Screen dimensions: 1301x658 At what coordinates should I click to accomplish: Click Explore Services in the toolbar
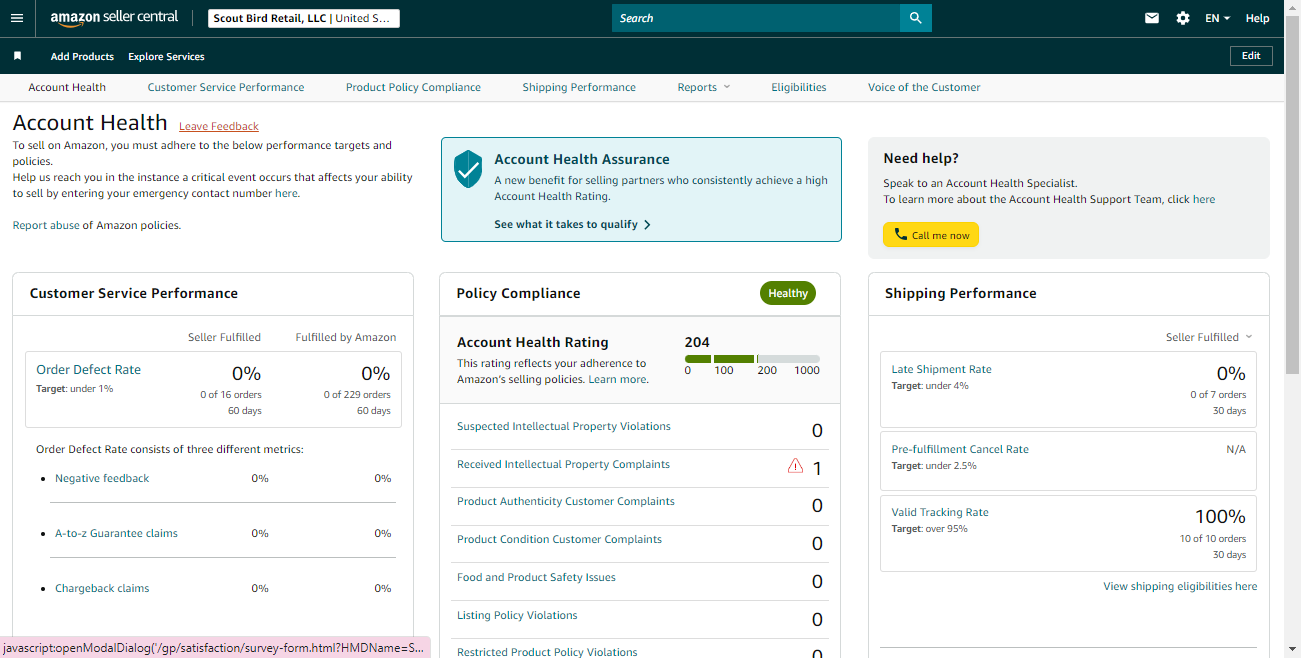166,56
